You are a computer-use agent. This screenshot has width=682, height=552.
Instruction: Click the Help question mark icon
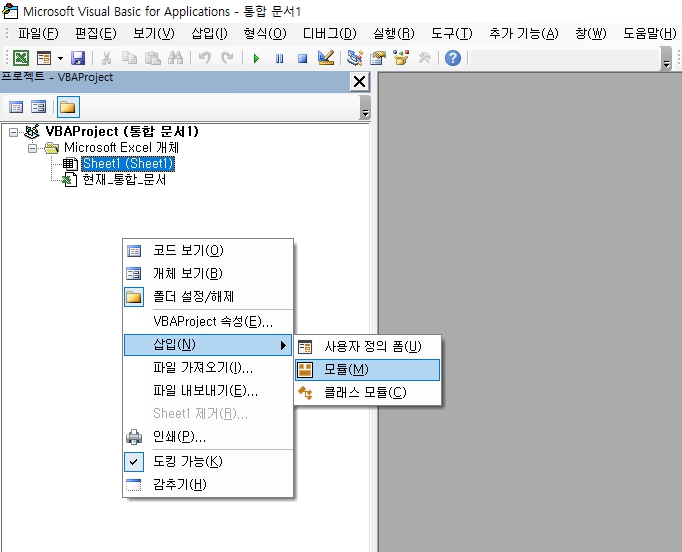point(453,58)
